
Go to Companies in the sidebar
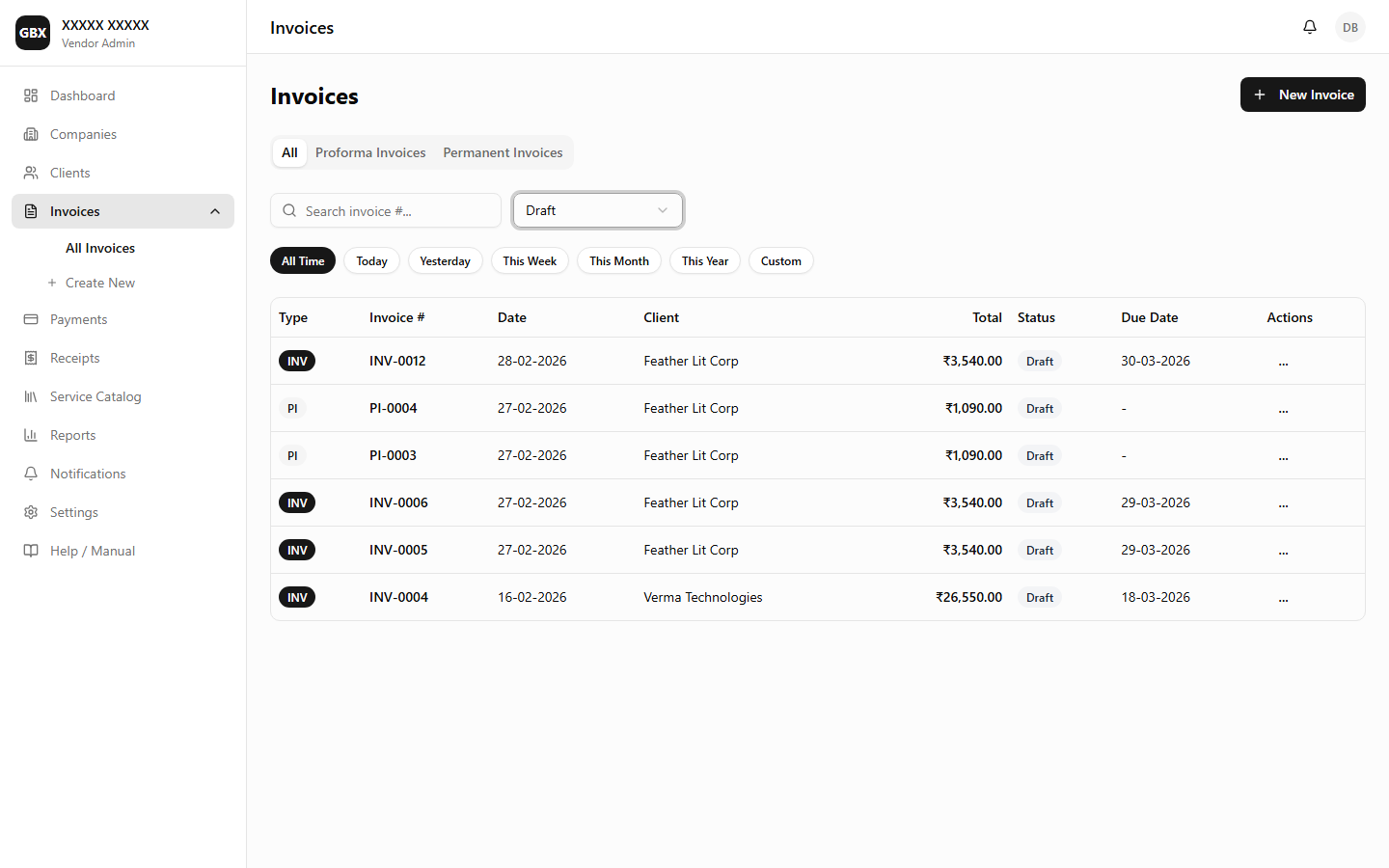[x=123, y=134]
